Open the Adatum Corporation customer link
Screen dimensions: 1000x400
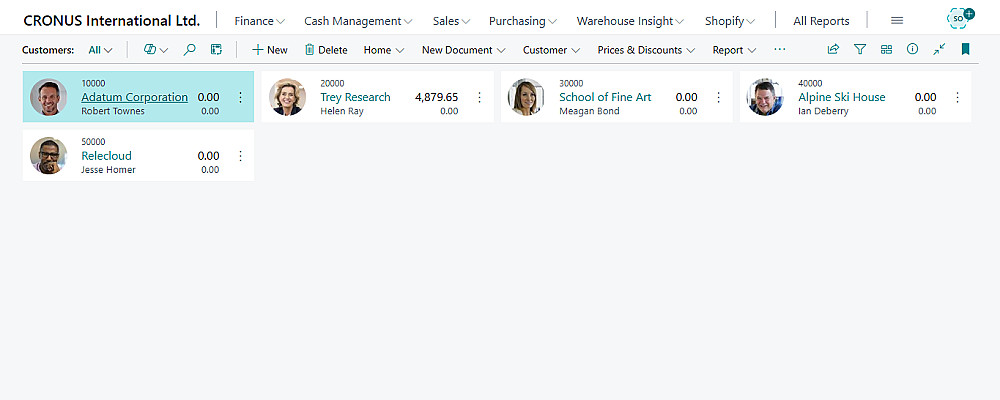134,97
